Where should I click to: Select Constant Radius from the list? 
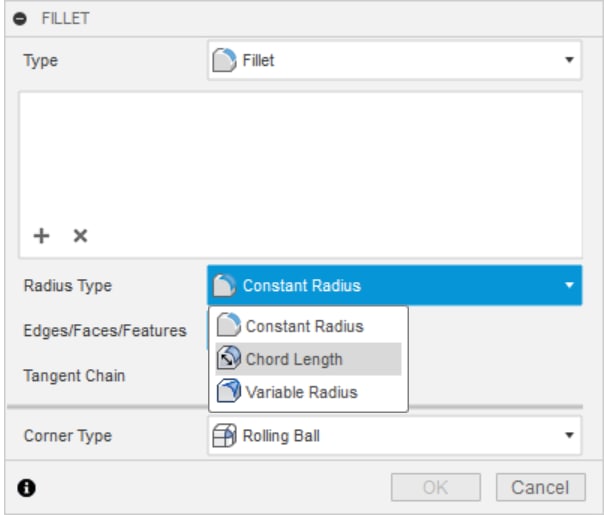click(304, 326)
